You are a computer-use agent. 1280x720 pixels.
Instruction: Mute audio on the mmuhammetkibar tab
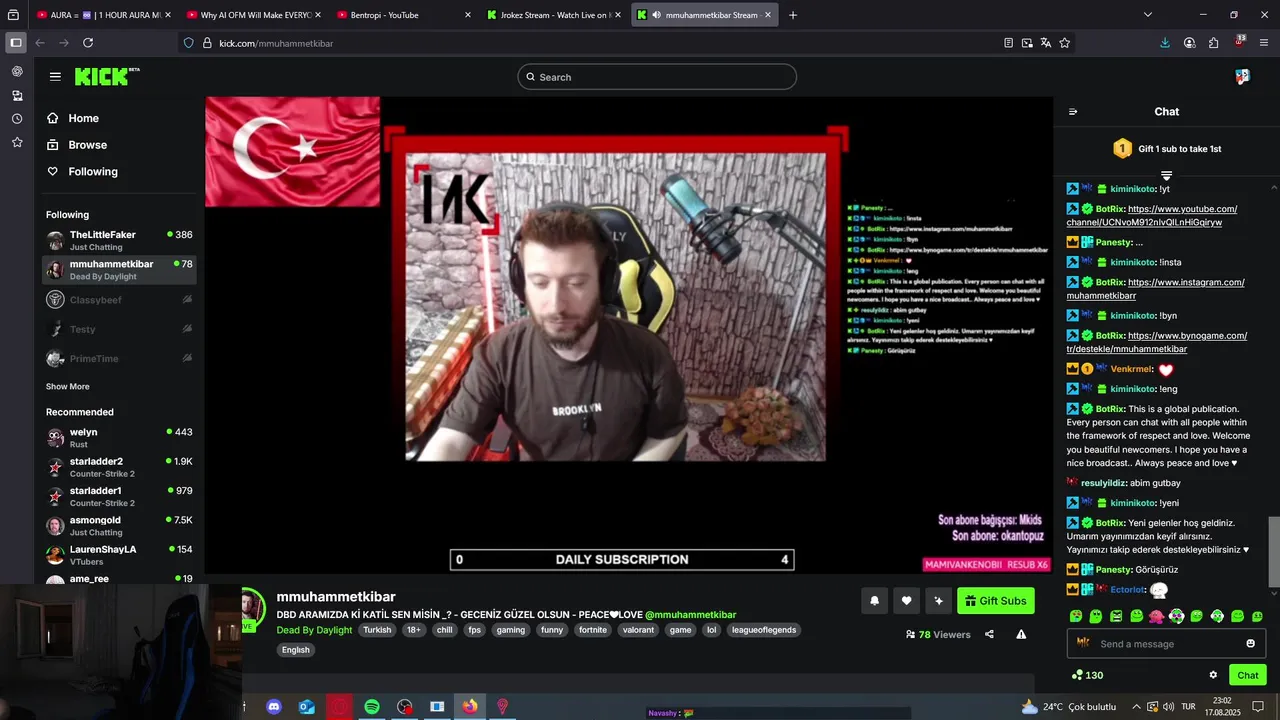[656, 15]
